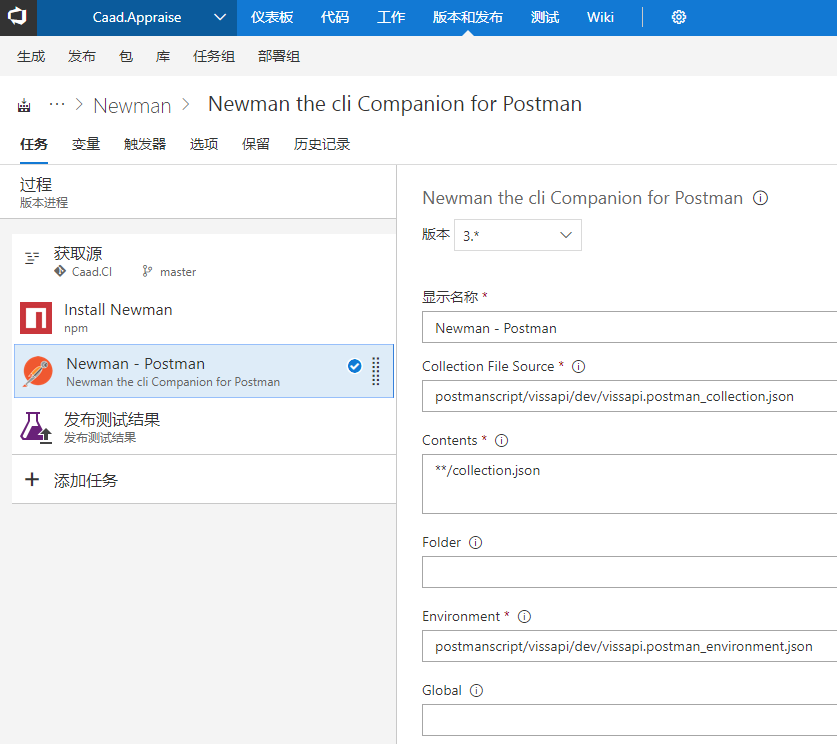
Task: Click the Caad.CI repository icon
Action: click(60, 271)
